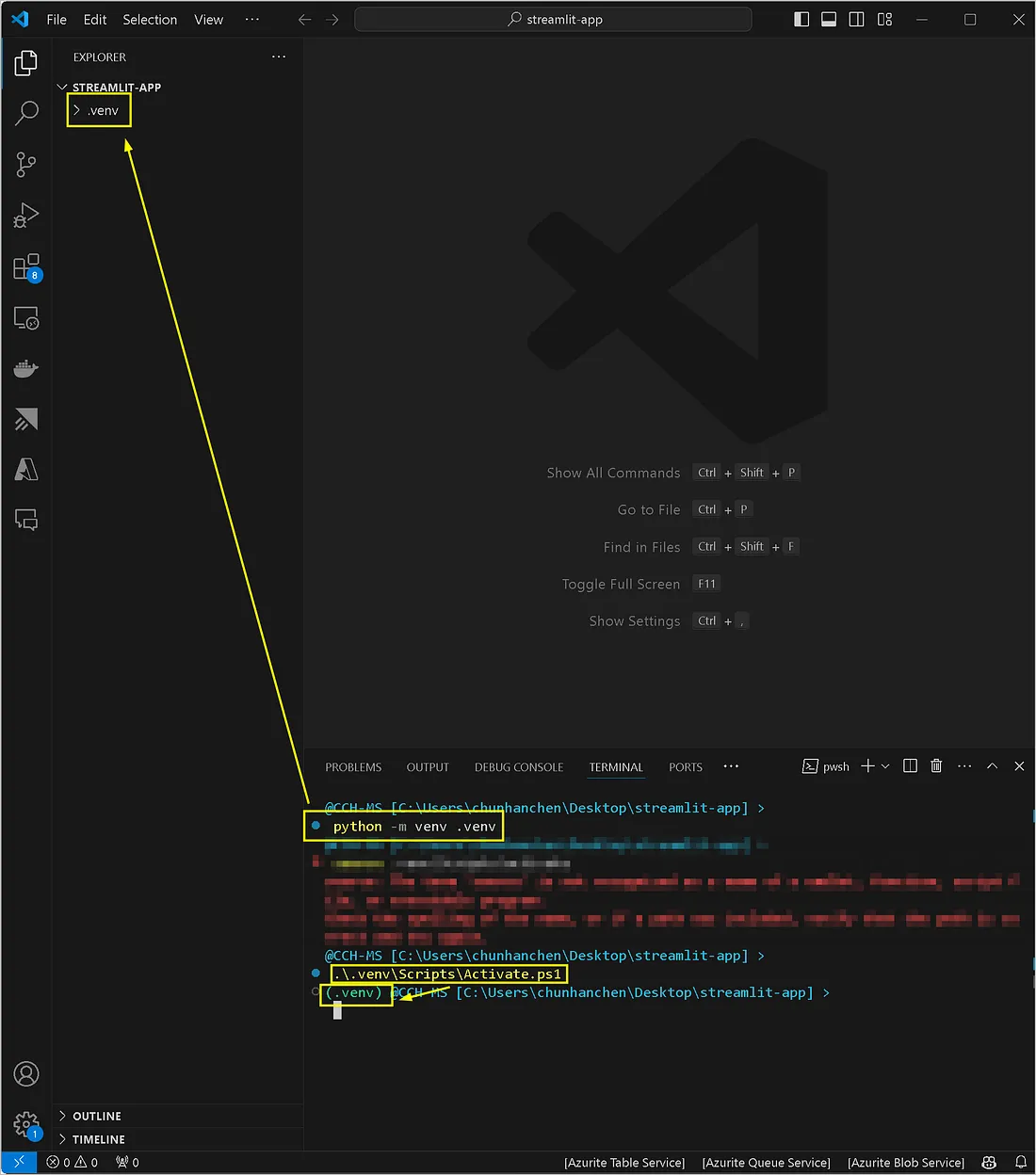
Task: Toggle the Primary Side Bar layout button
Action: click(x=801, y=20)
